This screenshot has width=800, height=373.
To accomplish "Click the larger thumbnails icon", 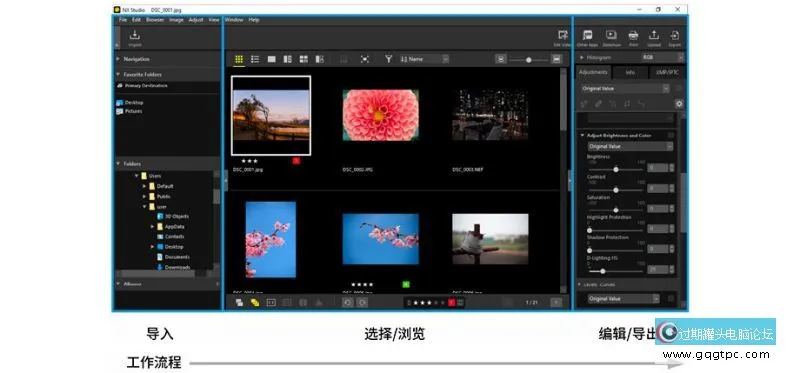I will pos(556,59).
